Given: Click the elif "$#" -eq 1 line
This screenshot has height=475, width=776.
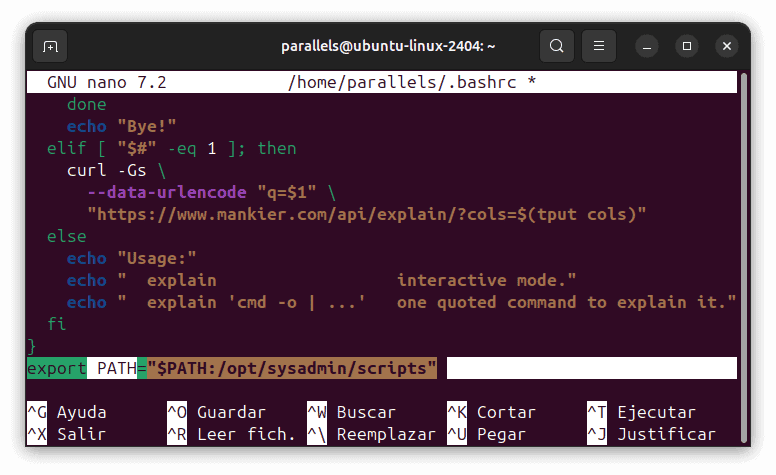Looking at the screenshot, I should point(171,148).
